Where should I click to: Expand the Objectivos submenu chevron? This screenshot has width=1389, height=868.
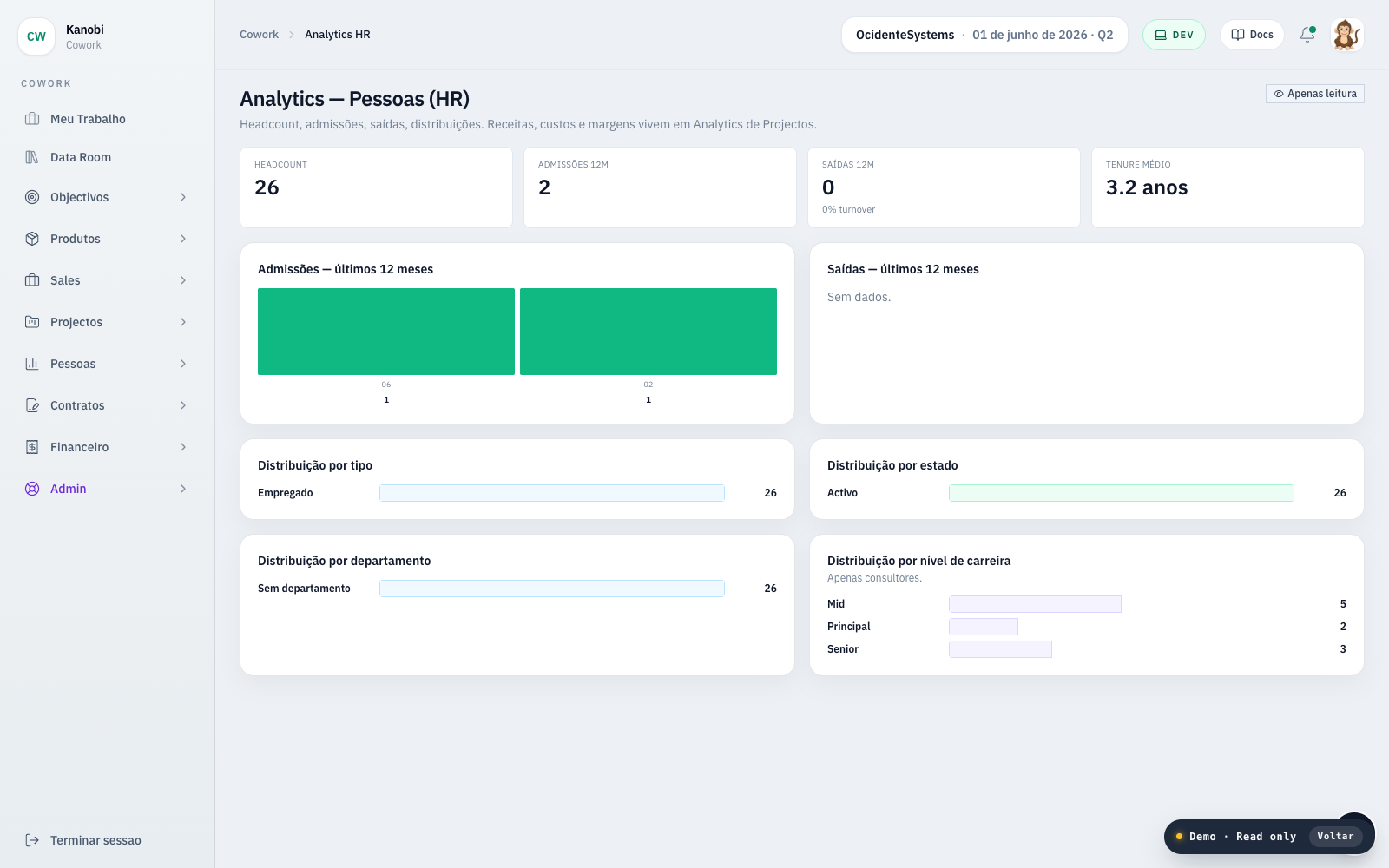(x=183, y=197)
